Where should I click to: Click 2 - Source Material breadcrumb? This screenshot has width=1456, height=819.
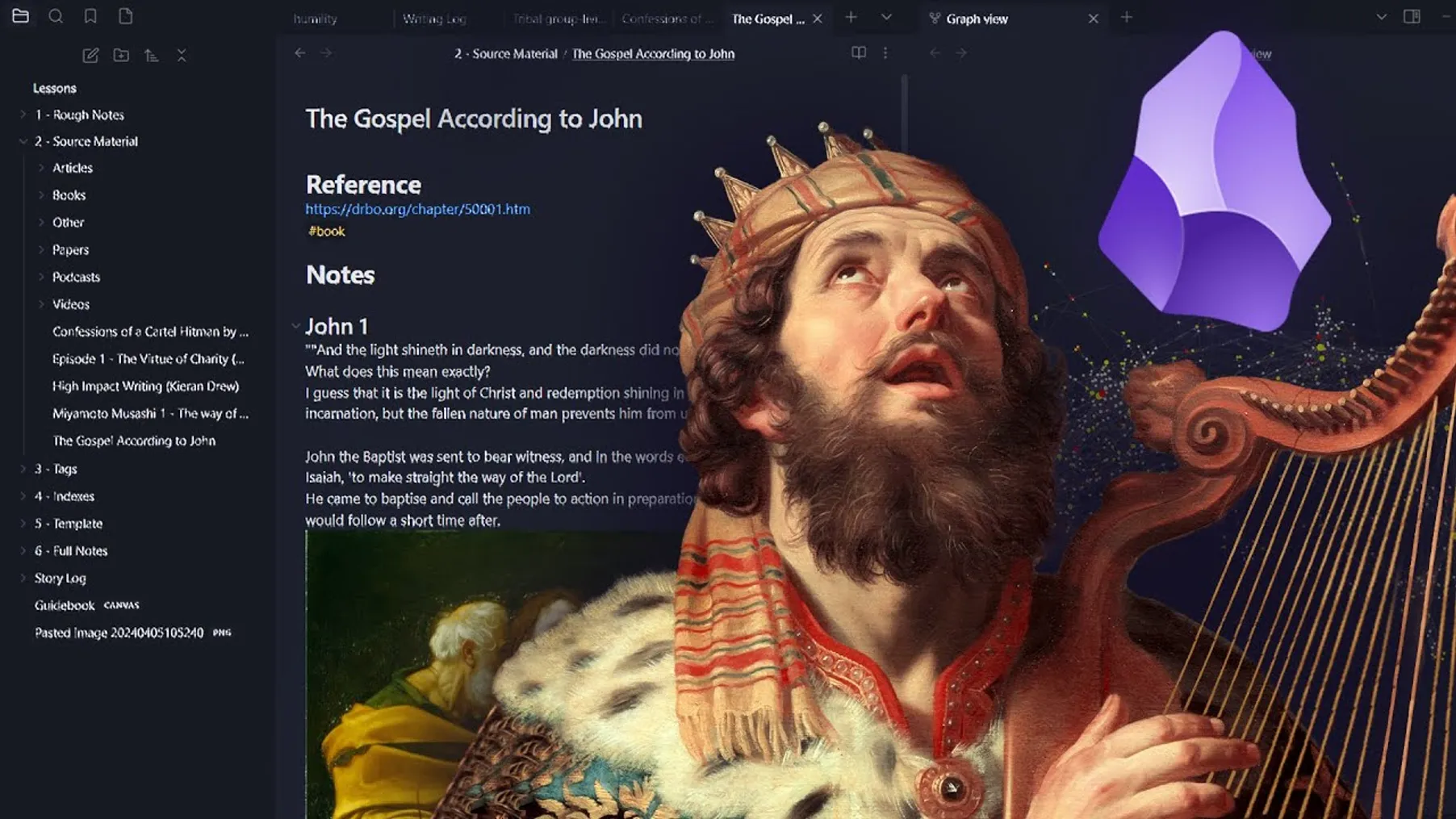(x=505, y=54)
